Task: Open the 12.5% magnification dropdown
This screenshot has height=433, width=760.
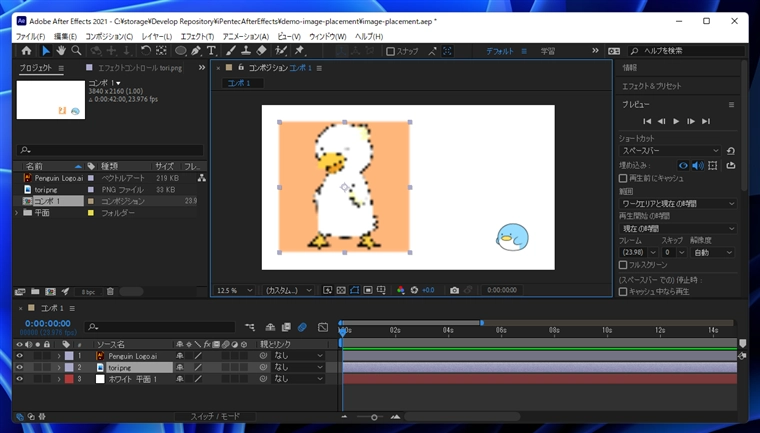Action: (235, 290)
